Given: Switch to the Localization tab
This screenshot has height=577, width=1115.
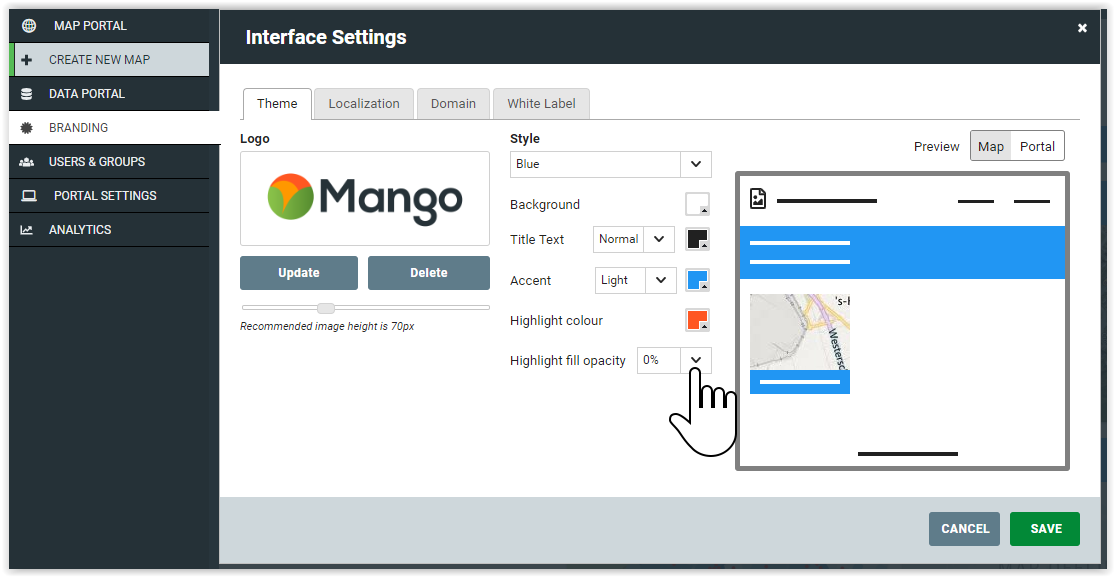Looking at the screenshot, I should 364,104.
